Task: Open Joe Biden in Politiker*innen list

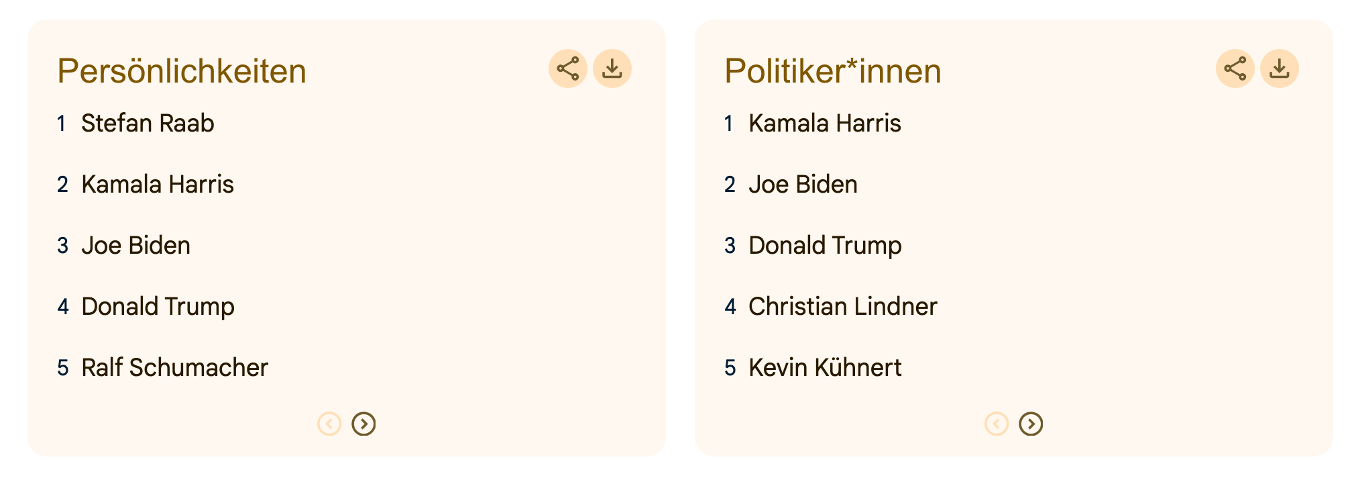Action: [x=803, y=184]
